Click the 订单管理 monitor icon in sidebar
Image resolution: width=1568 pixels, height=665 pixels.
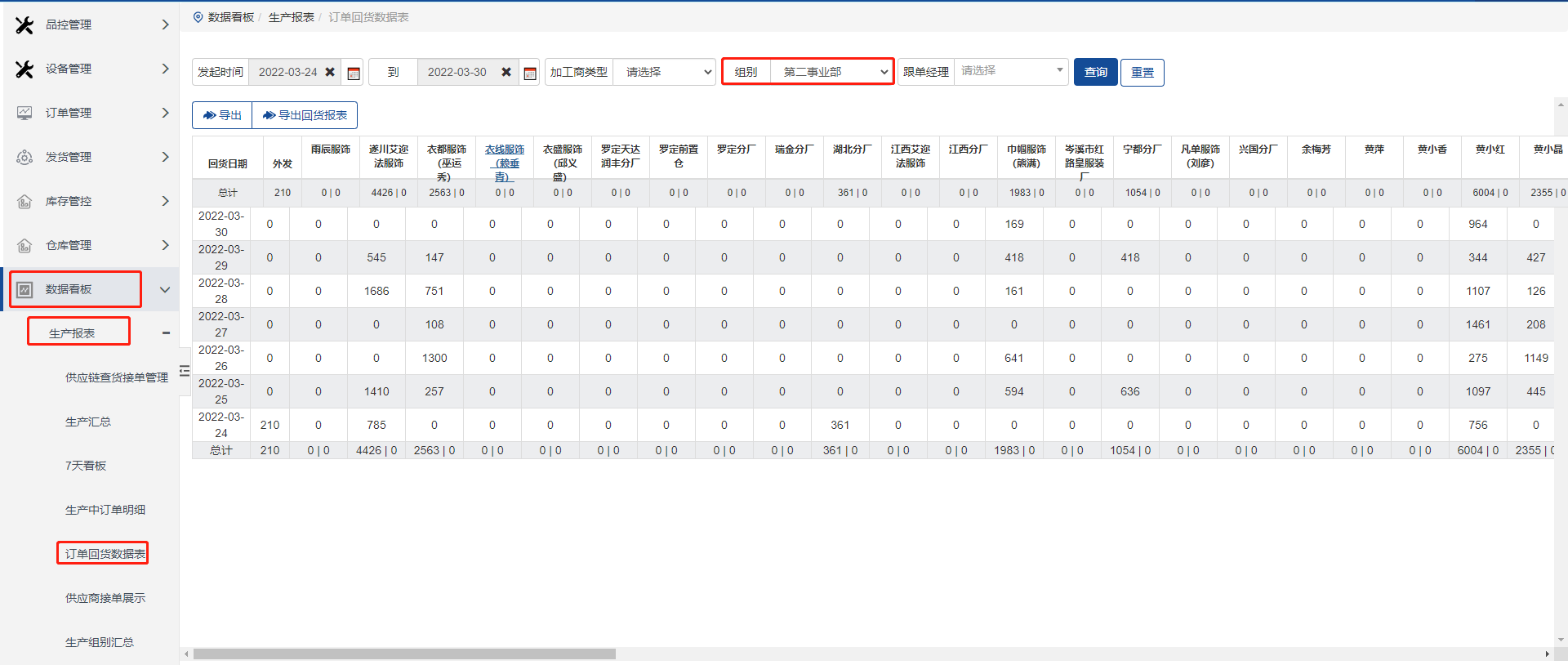coord(24,113)
